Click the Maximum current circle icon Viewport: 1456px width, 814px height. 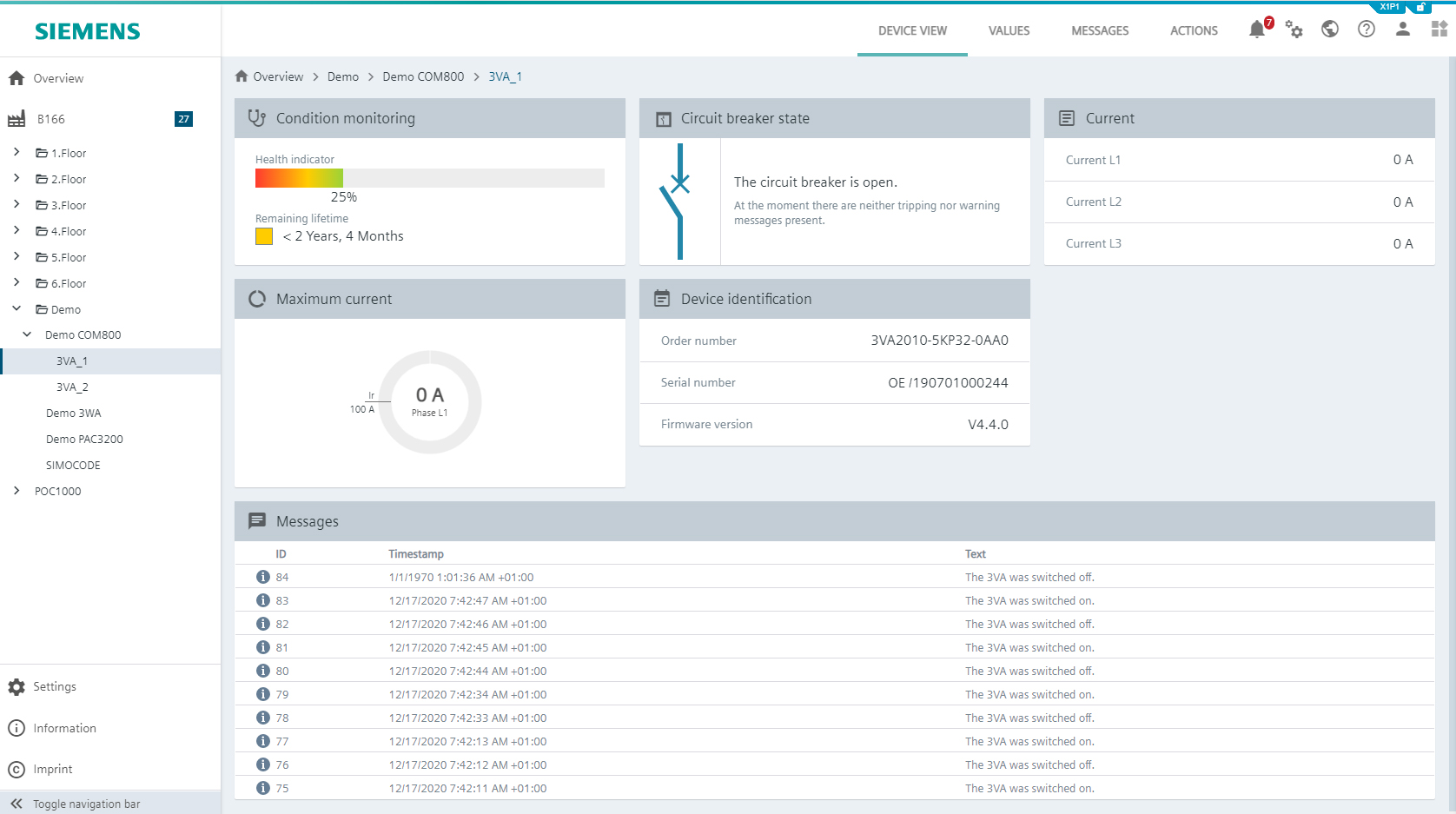pyautogui.click(x=257, y=299)
